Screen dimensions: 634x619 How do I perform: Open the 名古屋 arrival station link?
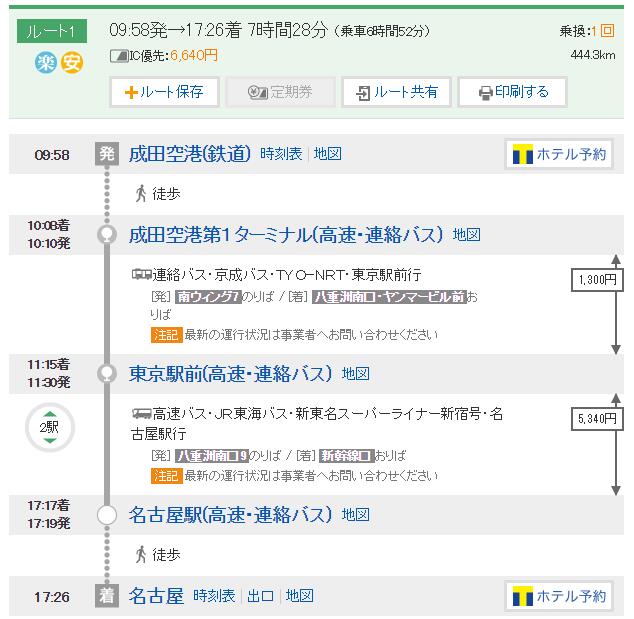click(156, 596)
